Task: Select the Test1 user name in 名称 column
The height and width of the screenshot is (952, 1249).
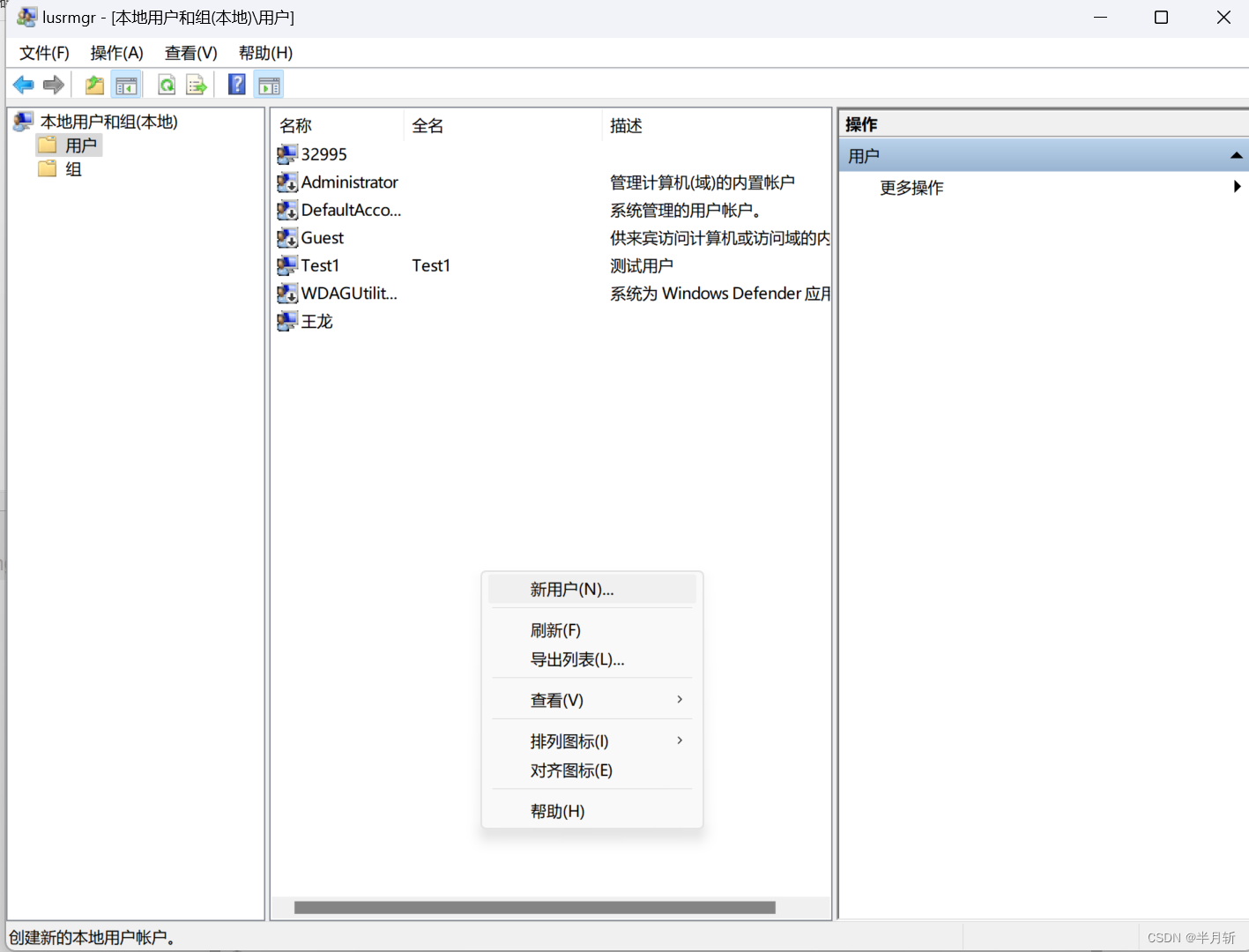Action: pos(320,265)
